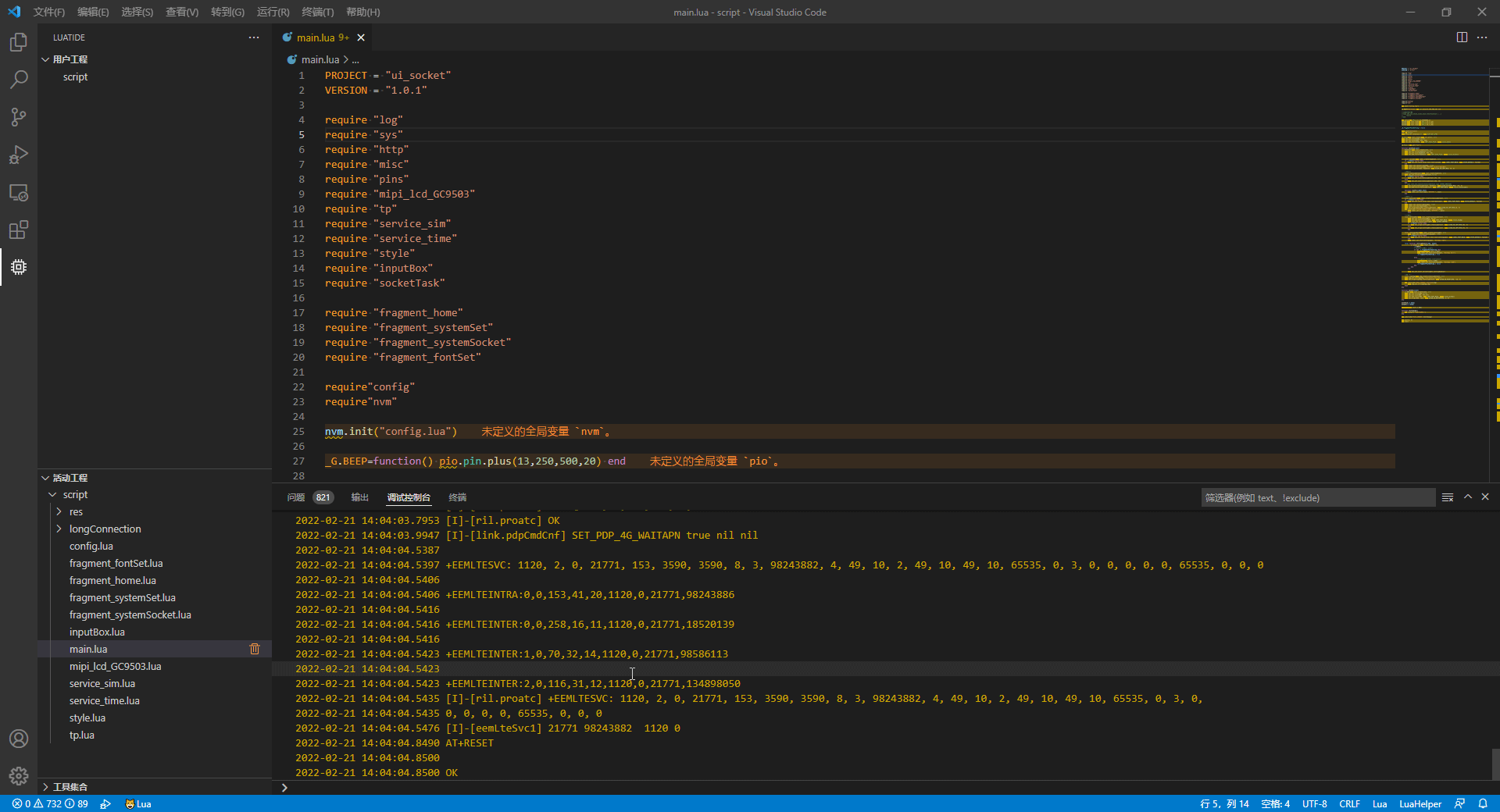1500x812 pixels.
Task: Close the main.lua editor tab
Action: tap(361, 37)
